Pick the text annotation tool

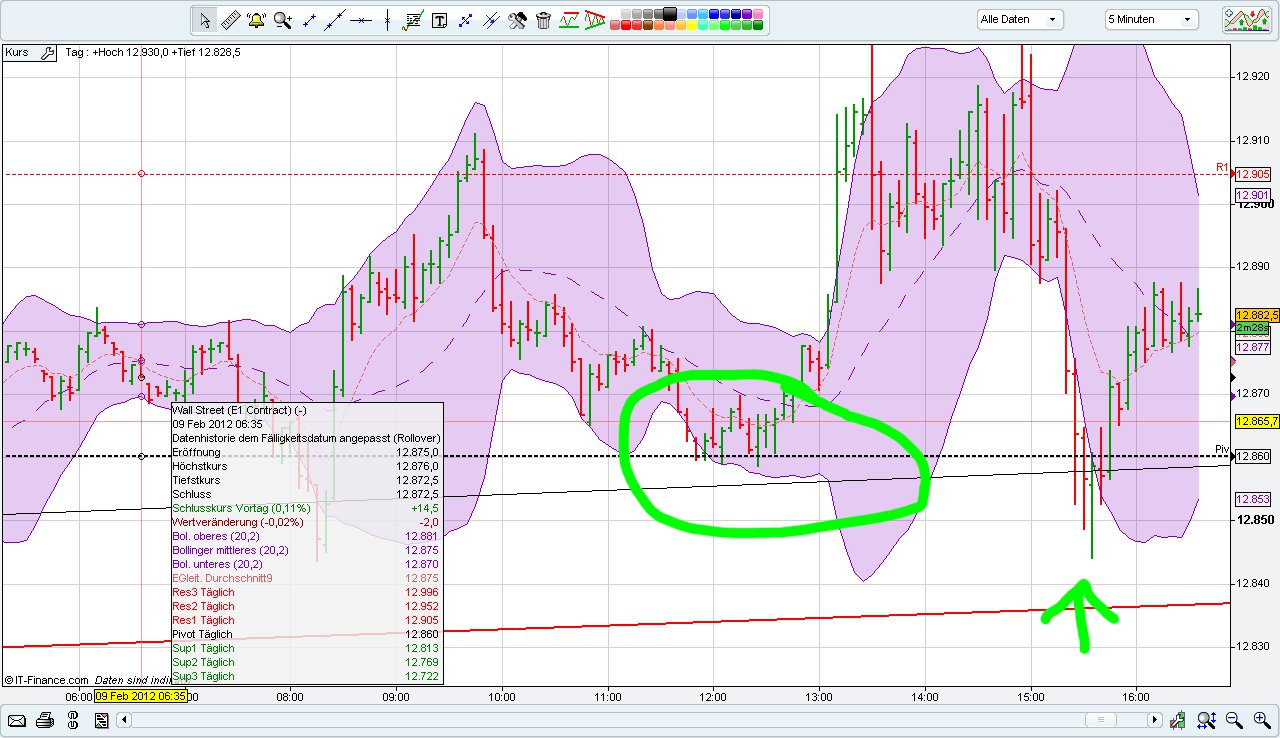(439, 19)
